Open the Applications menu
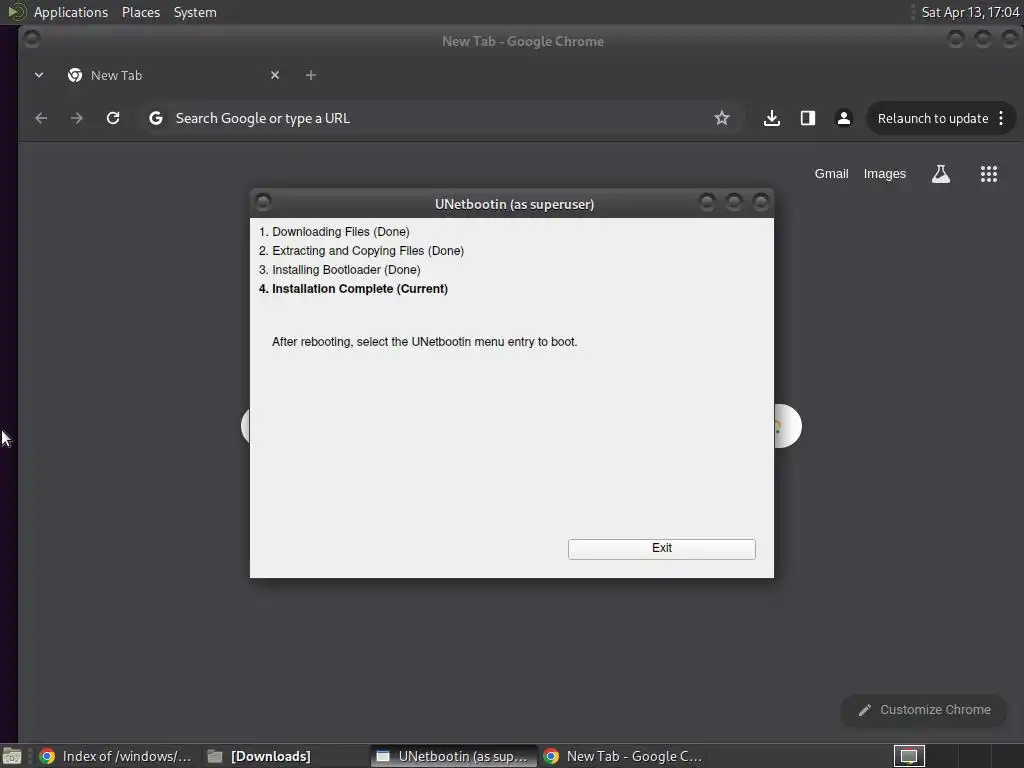 pos(71,12)
